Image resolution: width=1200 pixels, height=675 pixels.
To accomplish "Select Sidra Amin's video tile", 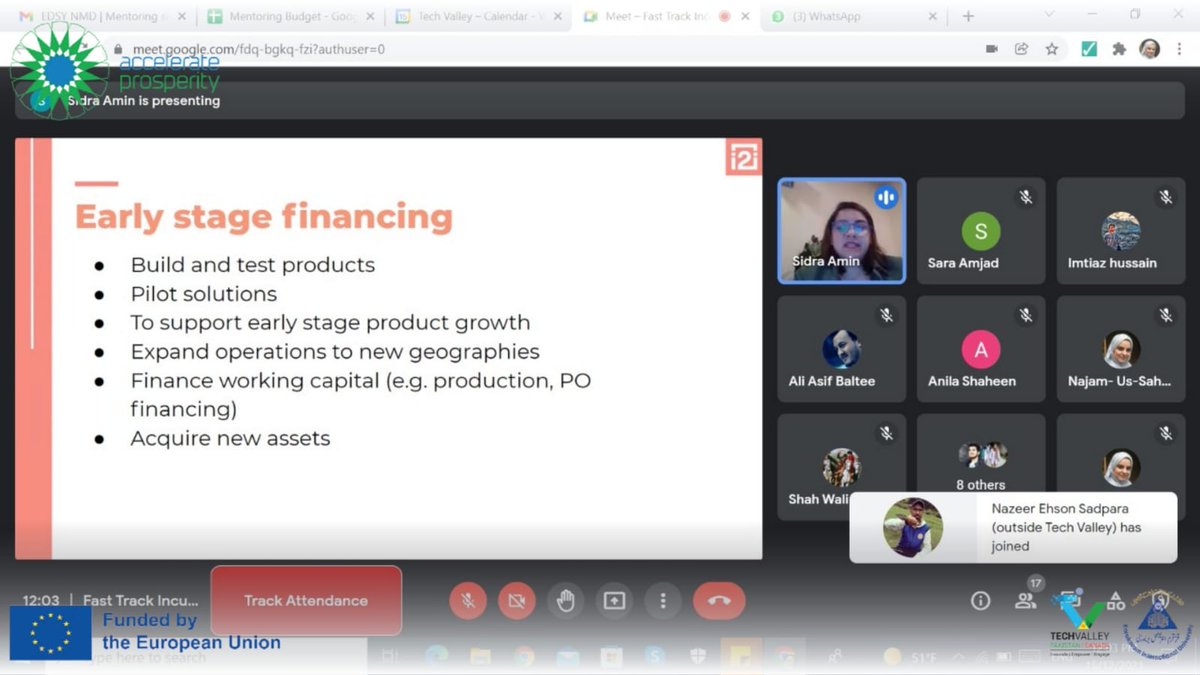I will click(x=841, y=231).
